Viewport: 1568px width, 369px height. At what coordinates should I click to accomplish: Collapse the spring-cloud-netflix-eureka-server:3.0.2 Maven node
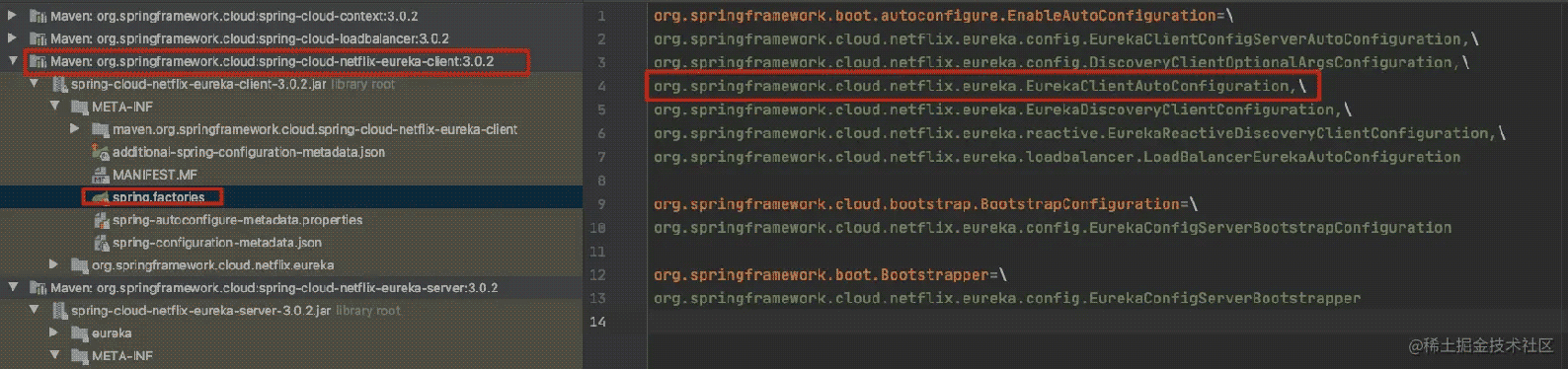click(x=13, y=288)
